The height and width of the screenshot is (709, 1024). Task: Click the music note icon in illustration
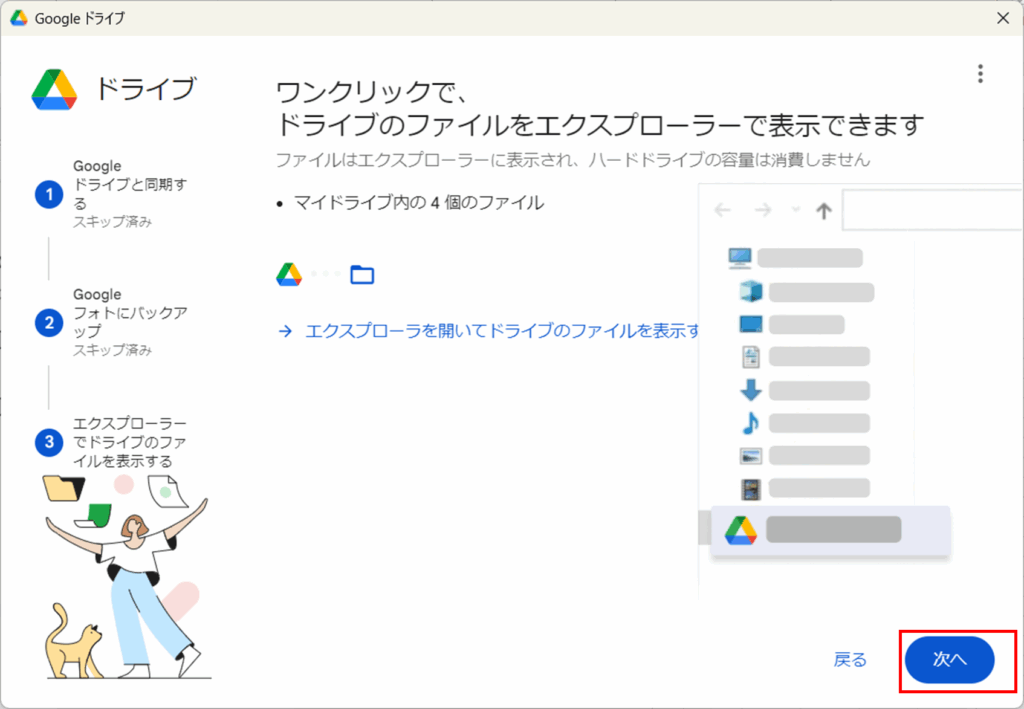[x=751, y=423]
